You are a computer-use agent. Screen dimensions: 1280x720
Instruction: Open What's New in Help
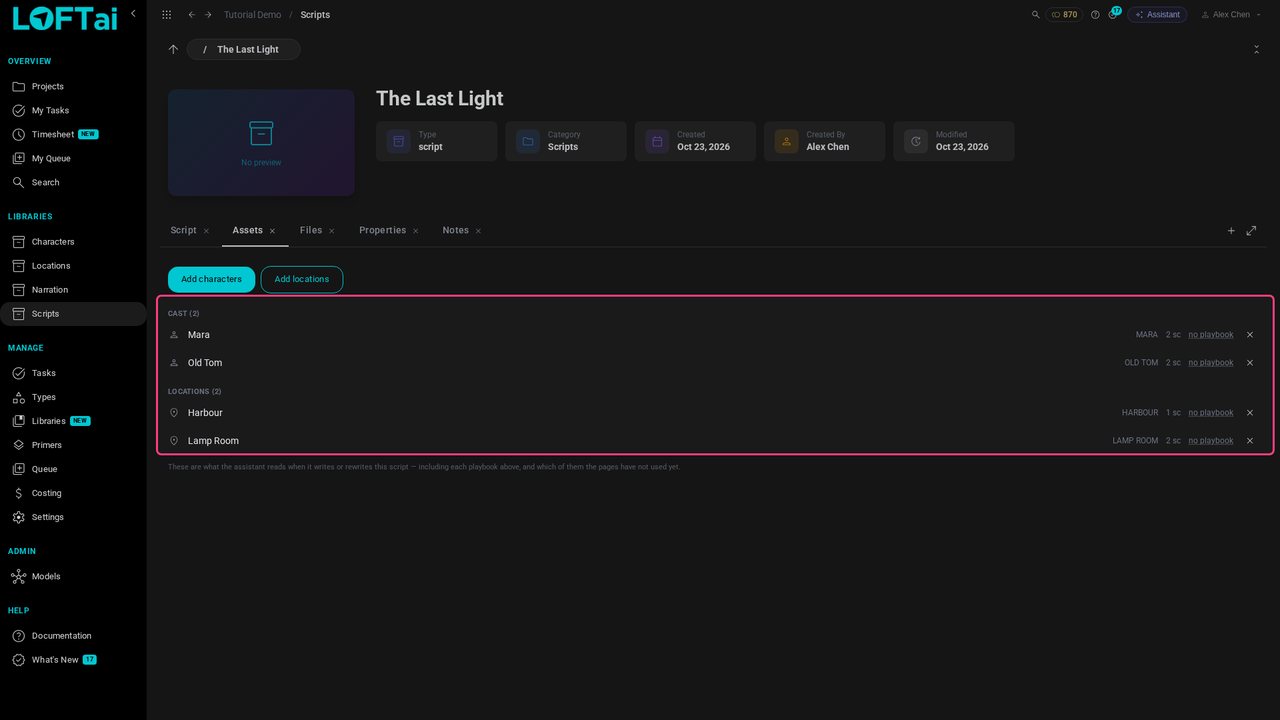(55, 660)
